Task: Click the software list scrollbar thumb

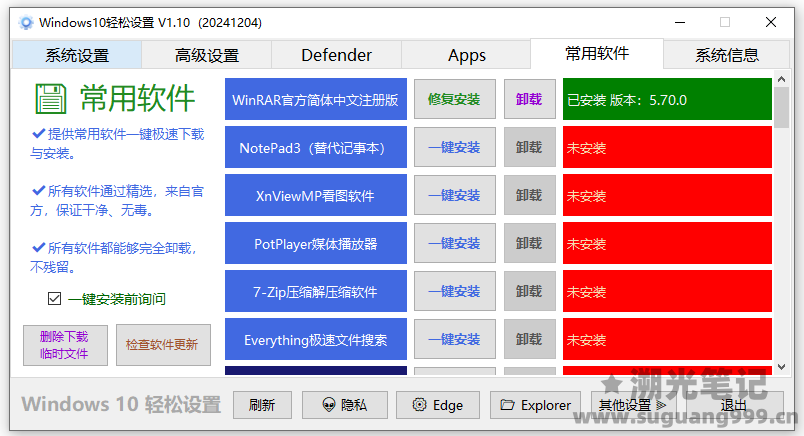Action: click(x=781, y=107)
